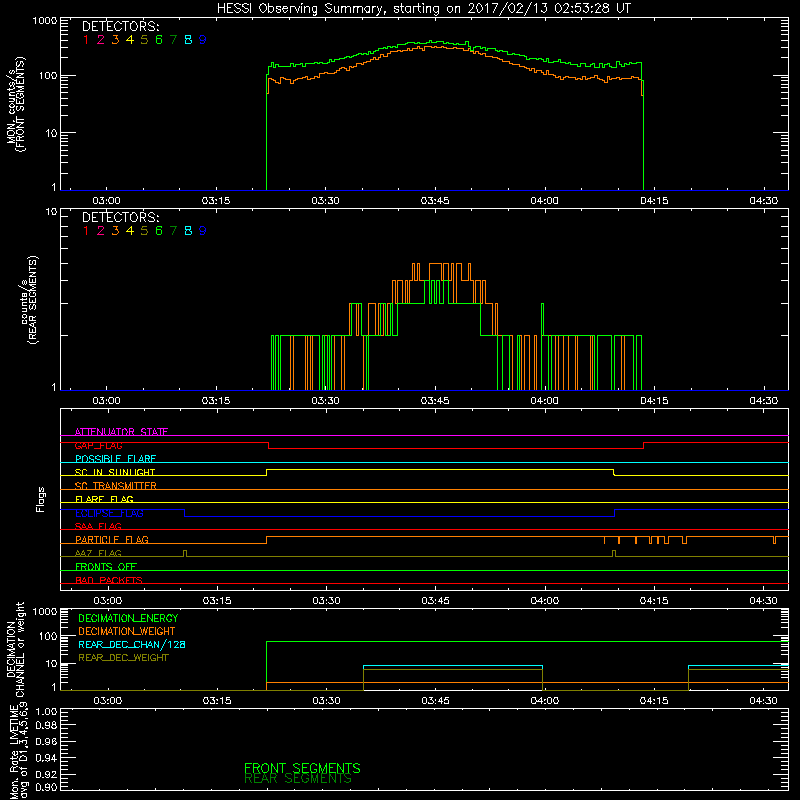Pick detector 7 in rear segments legend
The height and width of the screenshot is (800, 800).
coord(173,231)
